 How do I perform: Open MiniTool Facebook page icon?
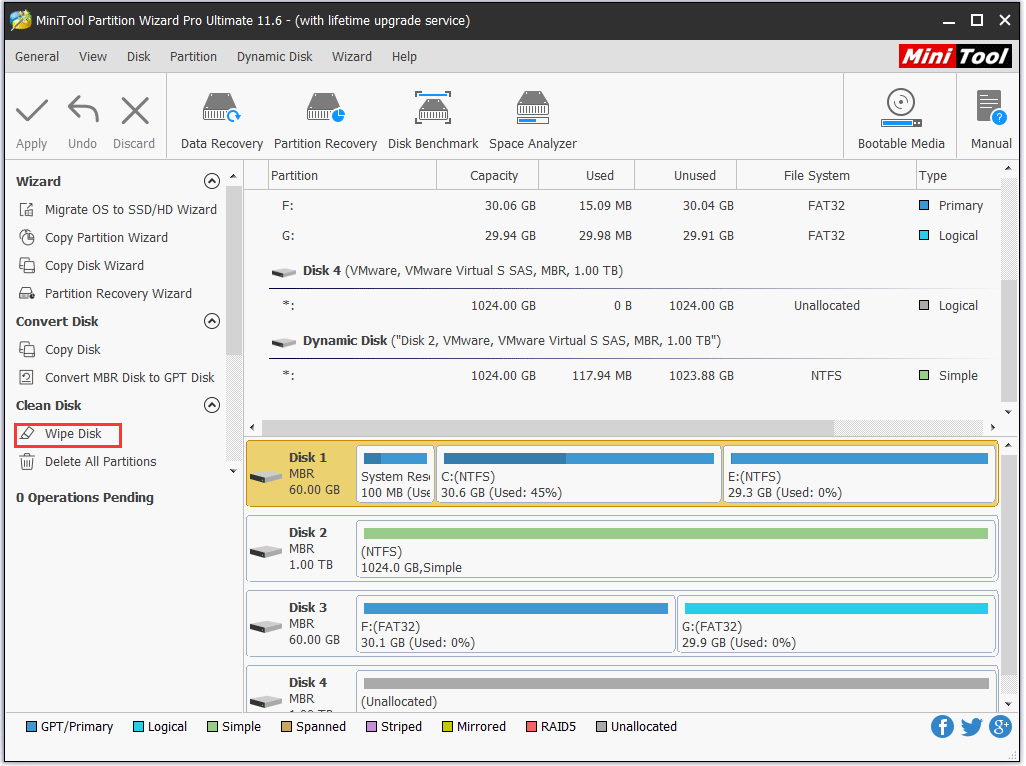pyautogui.click(x=942, y=726)
